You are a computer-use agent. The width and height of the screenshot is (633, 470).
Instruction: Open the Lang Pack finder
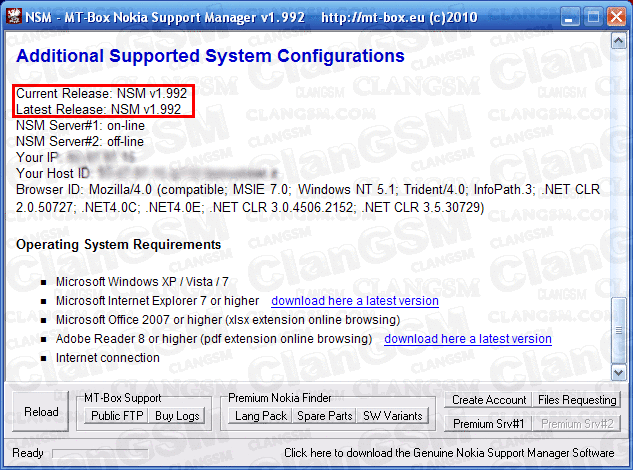point(260,415)
